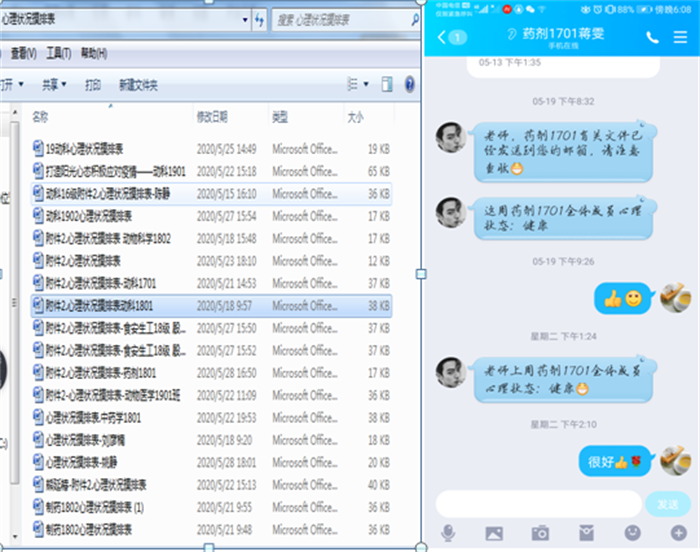The width and height of the screenshot is (700, 552).
Task: Select file 心理状况摸排表-中药学1801
Action: [x=97, y=417]
